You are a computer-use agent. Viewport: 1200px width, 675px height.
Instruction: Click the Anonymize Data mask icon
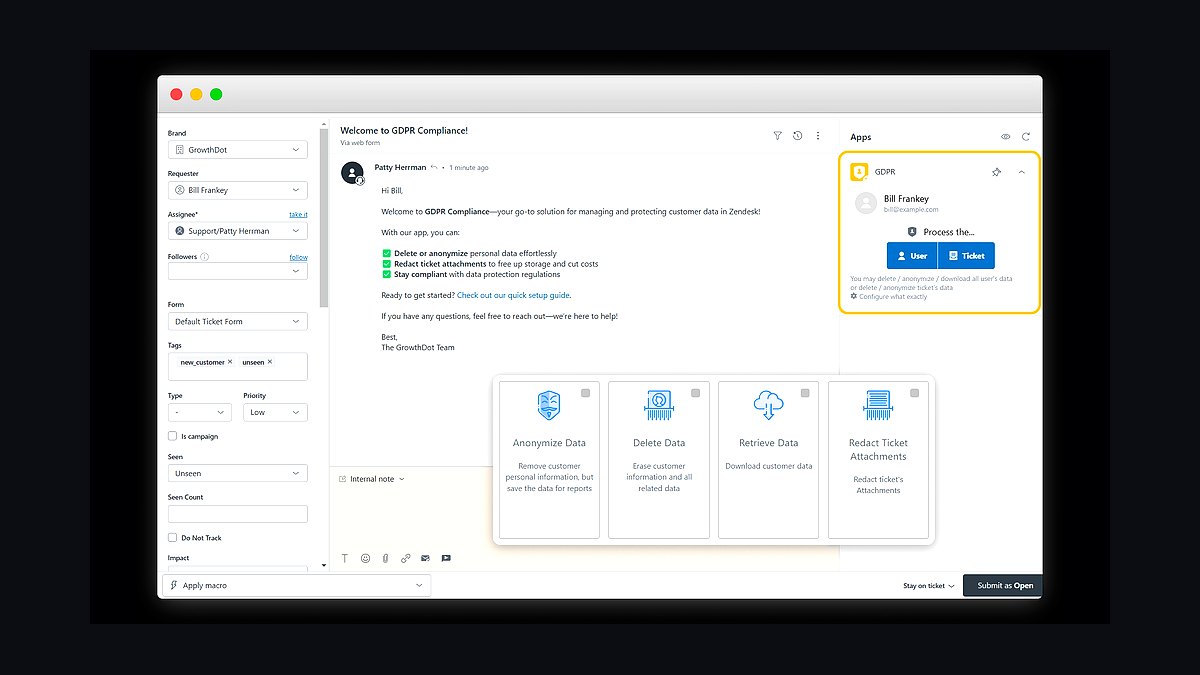tap(549, 405)
